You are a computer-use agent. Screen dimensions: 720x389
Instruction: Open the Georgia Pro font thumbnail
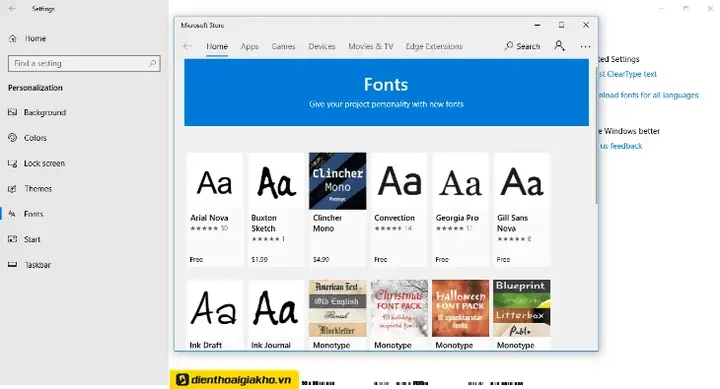461,181
